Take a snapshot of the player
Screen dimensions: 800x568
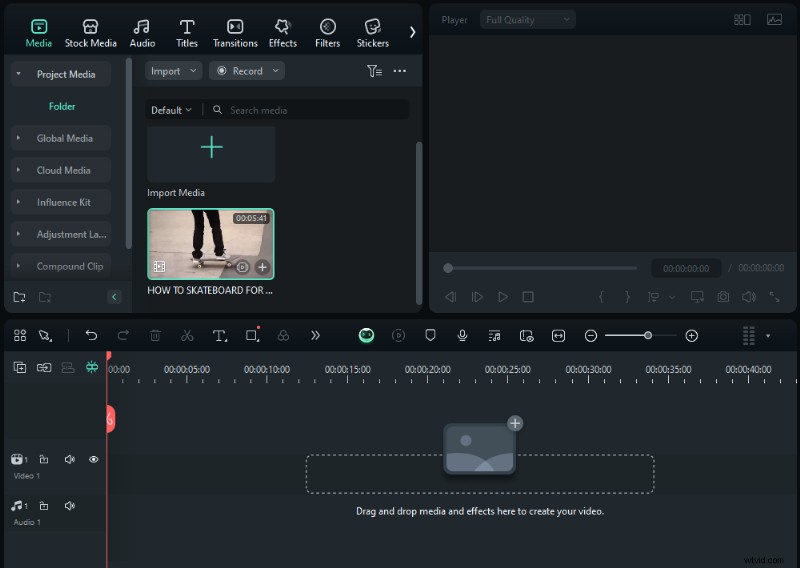(x=723, y=297)
